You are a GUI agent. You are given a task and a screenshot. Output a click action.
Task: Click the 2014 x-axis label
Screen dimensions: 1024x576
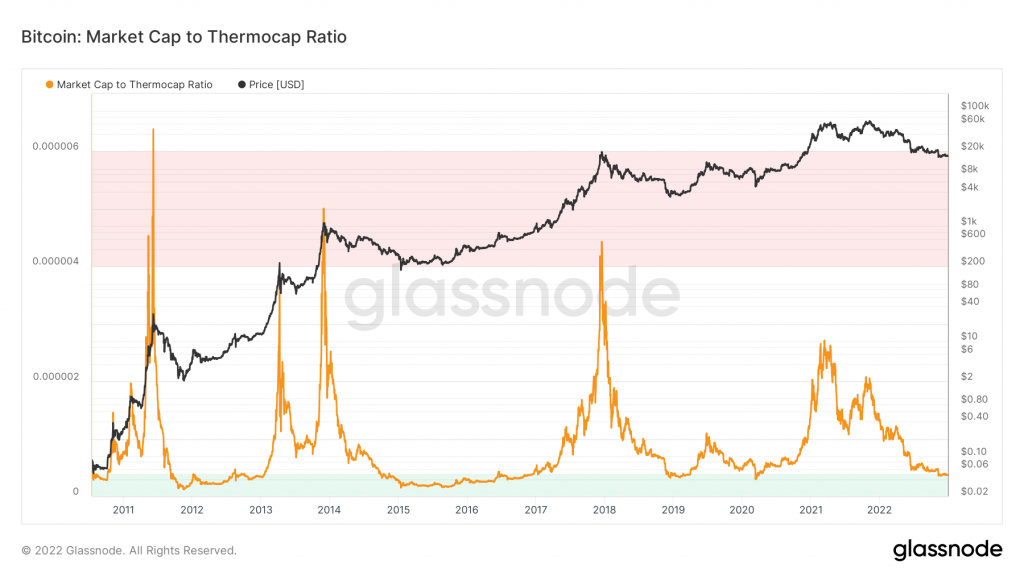329,510
